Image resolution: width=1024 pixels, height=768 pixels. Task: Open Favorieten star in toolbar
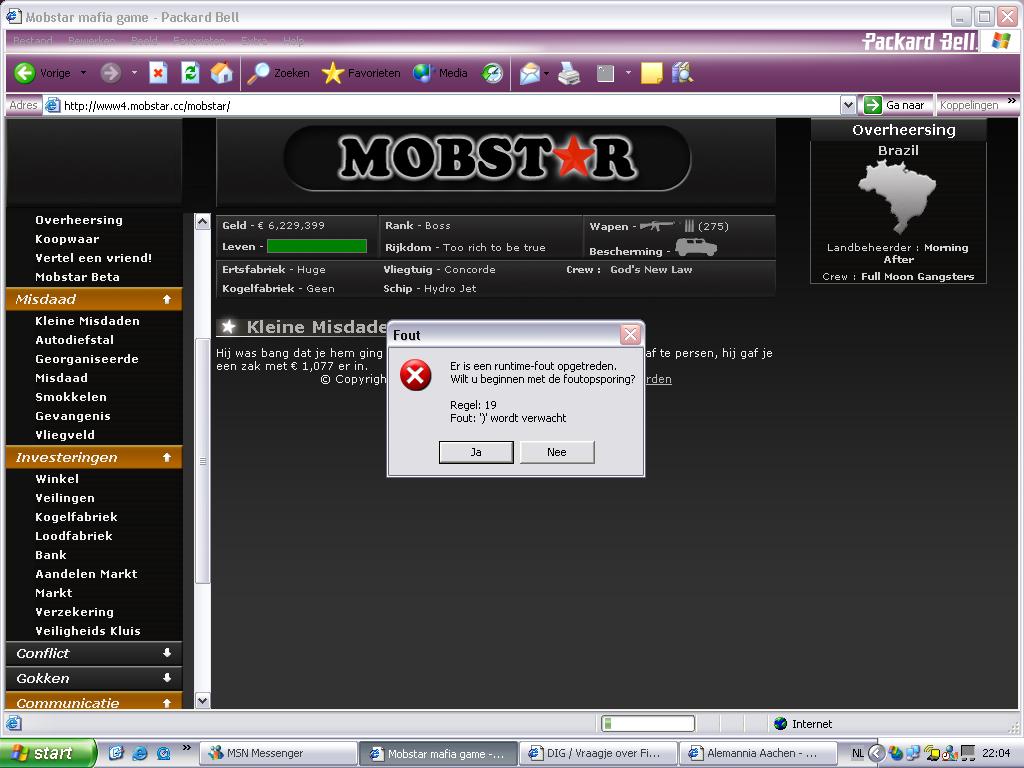pos(361,73)
